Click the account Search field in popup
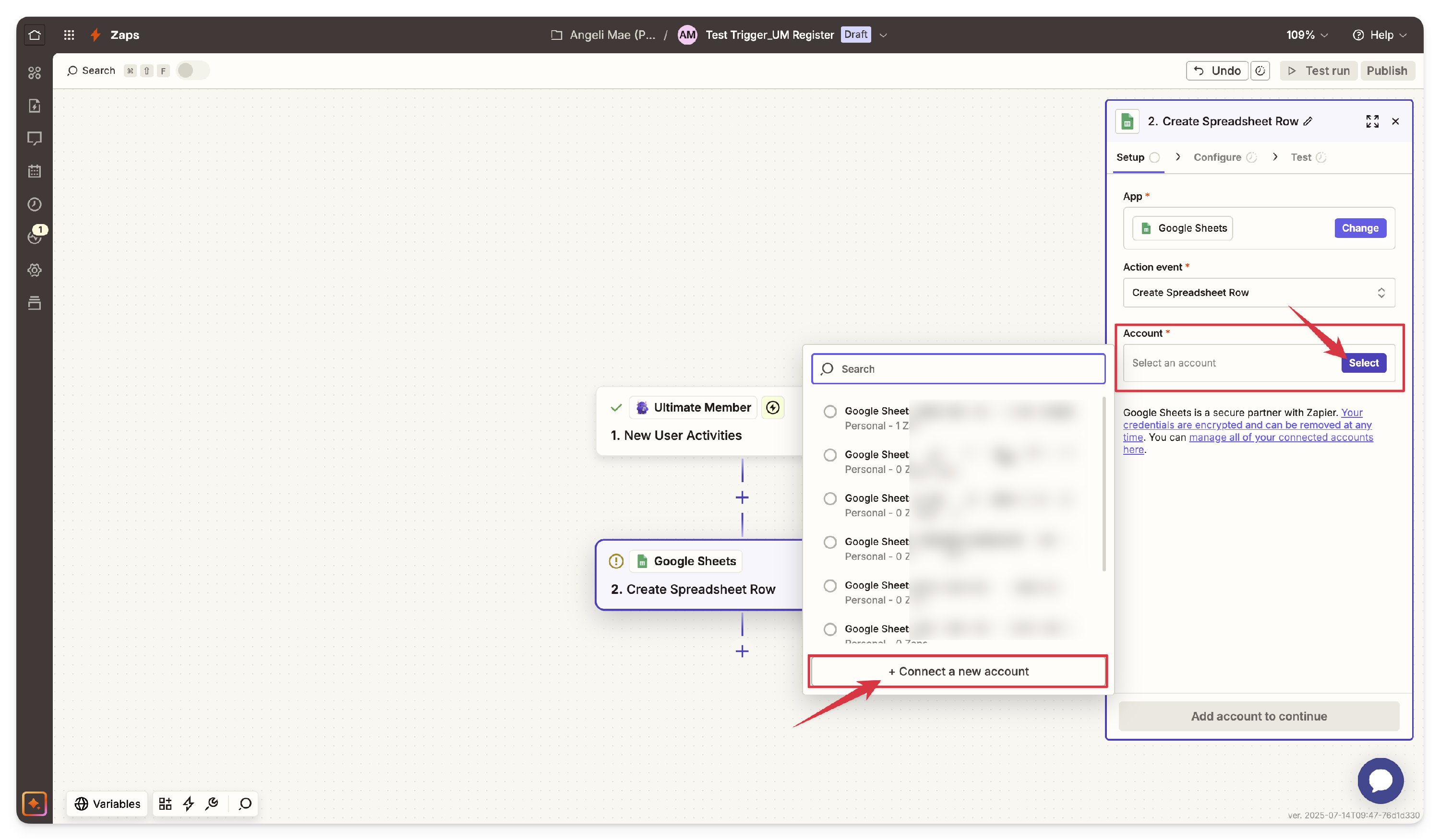Image resolution: width=1440 pixels, height=840 pixels. tap(958, 369)
